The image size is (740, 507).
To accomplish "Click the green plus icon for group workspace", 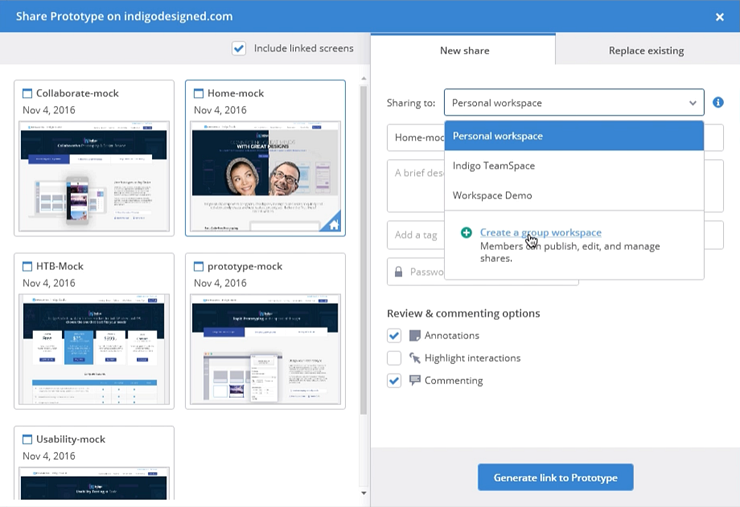I will click(466, 233).
